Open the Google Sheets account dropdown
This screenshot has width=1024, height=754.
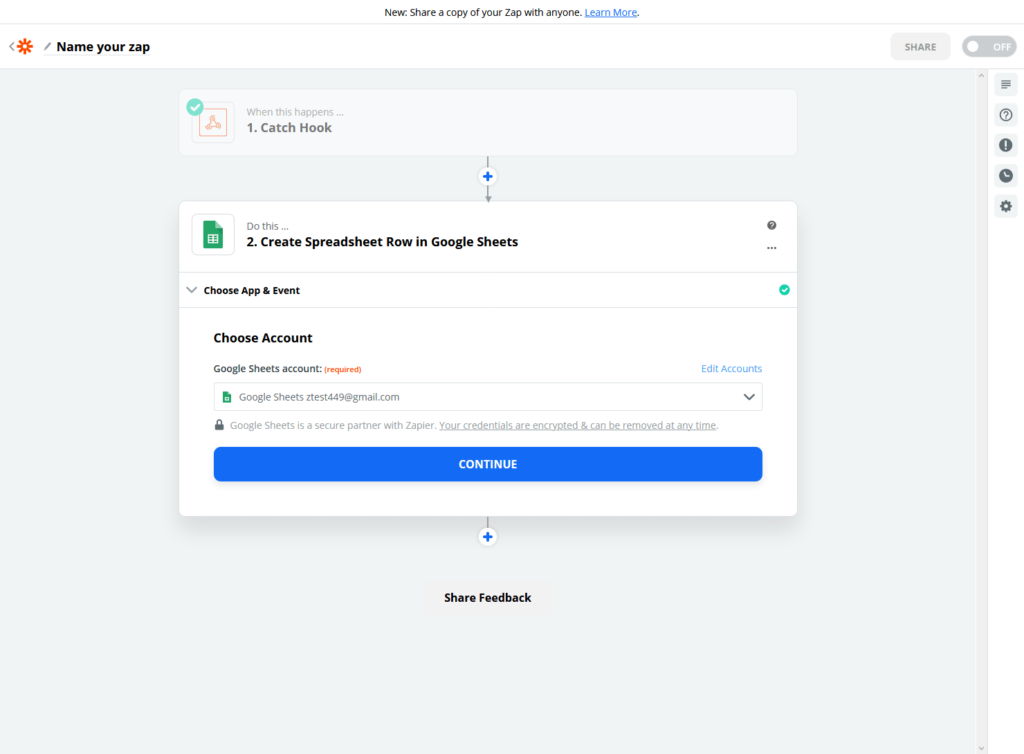click(488, 397)
